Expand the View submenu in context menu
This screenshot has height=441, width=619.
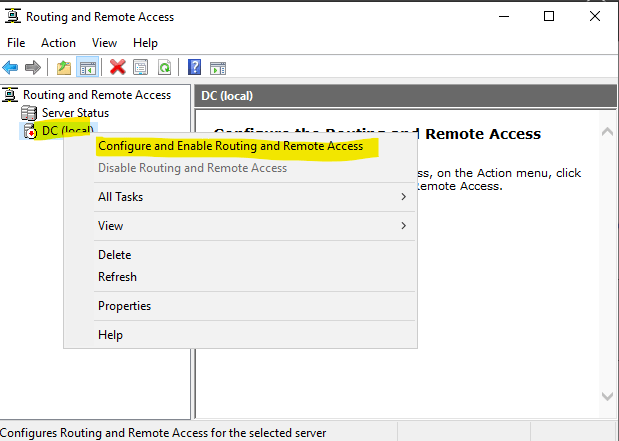pyautogui.click(x=111, y=226)
